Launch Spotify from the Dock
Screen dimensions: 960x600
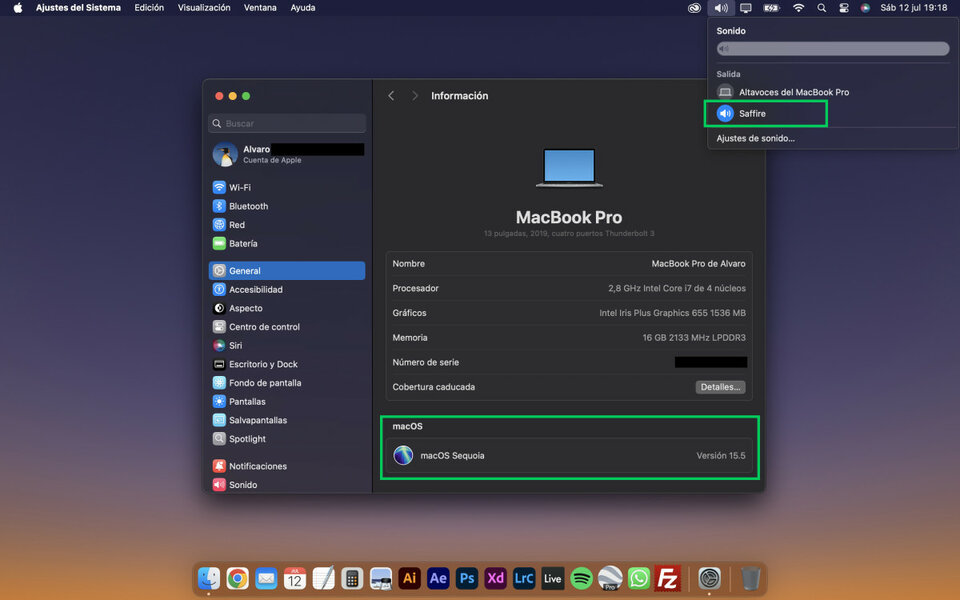click(x=581, y=578)
